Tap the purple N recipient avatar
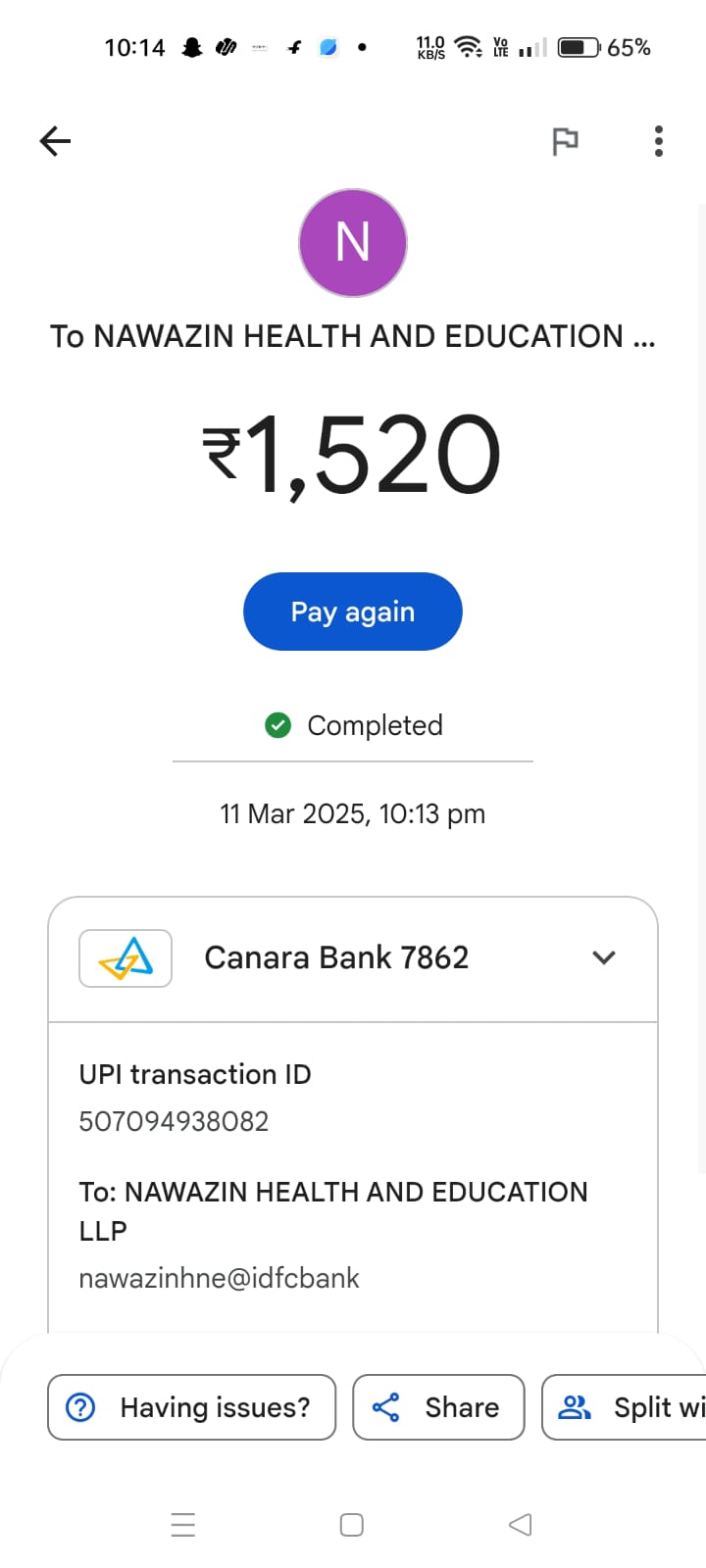The image size is (706, 1568). [353, 243]
